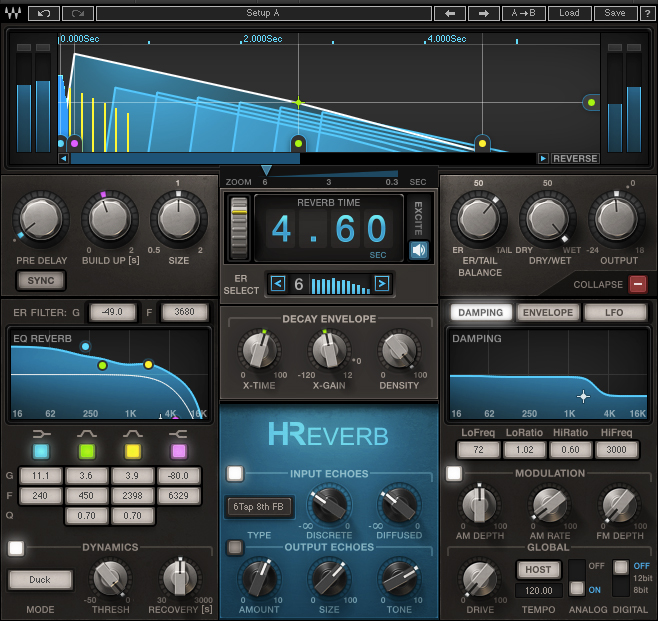Enable the Input Echoes checkbox
The height and width of the screenshot is (621, 658).
coord(235,473)
